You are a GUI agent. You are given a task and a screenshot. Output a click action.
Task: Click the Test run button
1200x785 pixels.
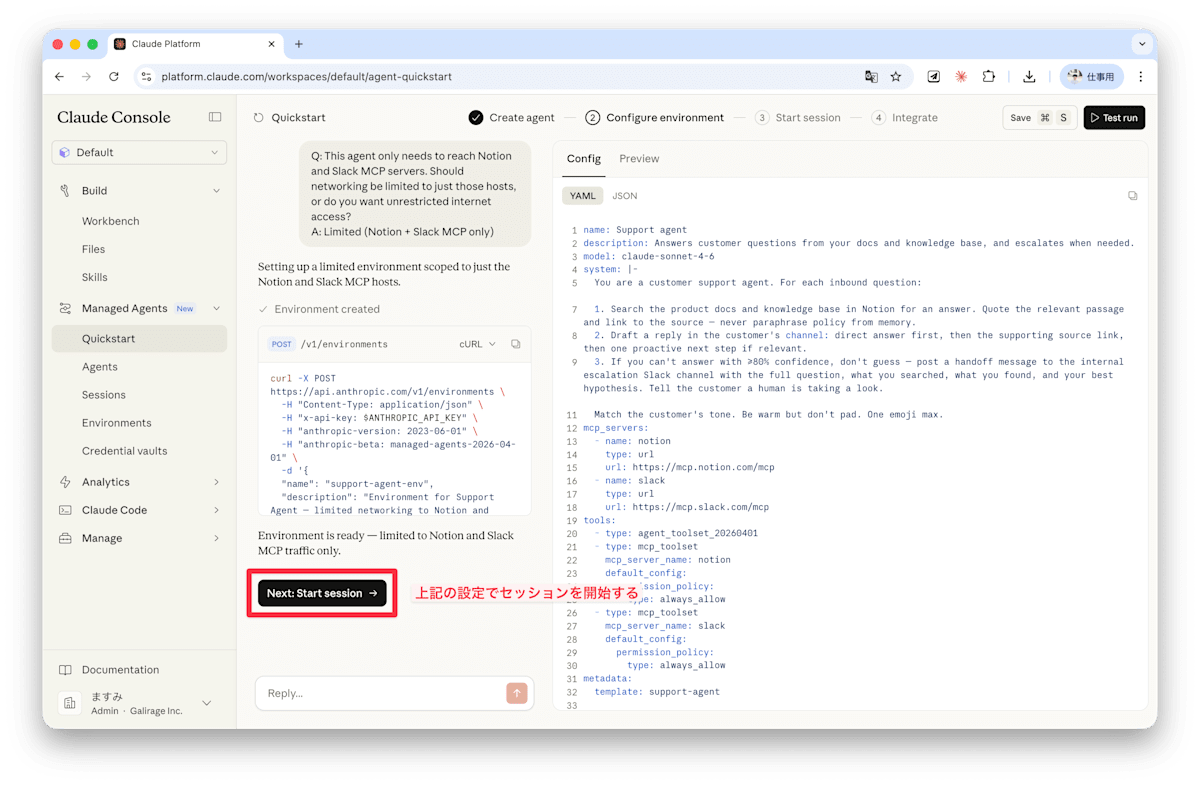(1114, 118)
